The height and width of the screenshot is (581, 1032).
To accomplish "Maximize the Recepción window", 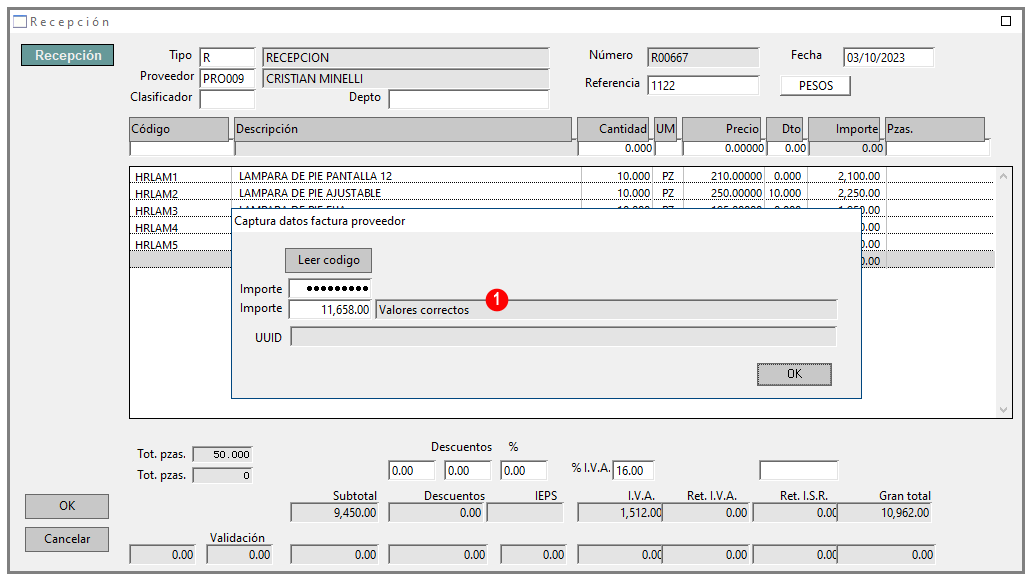I will point(1006,21).
